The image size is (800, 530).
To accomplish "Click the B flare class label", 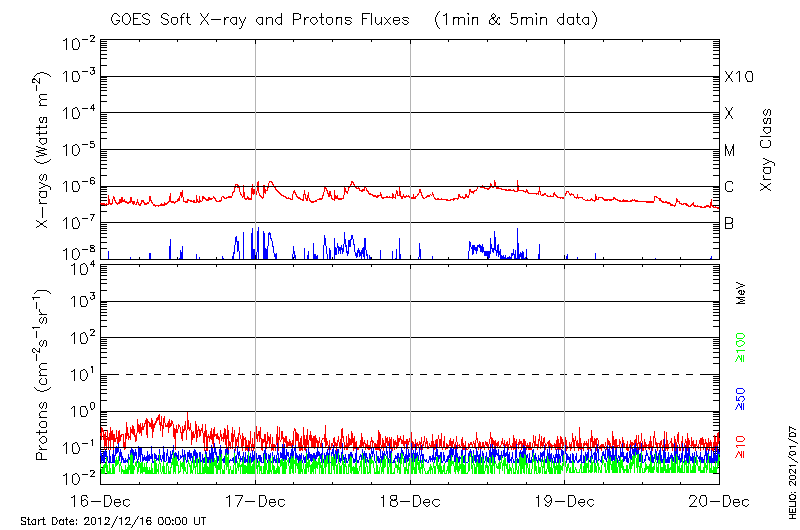I will pyautogui.click(x=730, y=223).
